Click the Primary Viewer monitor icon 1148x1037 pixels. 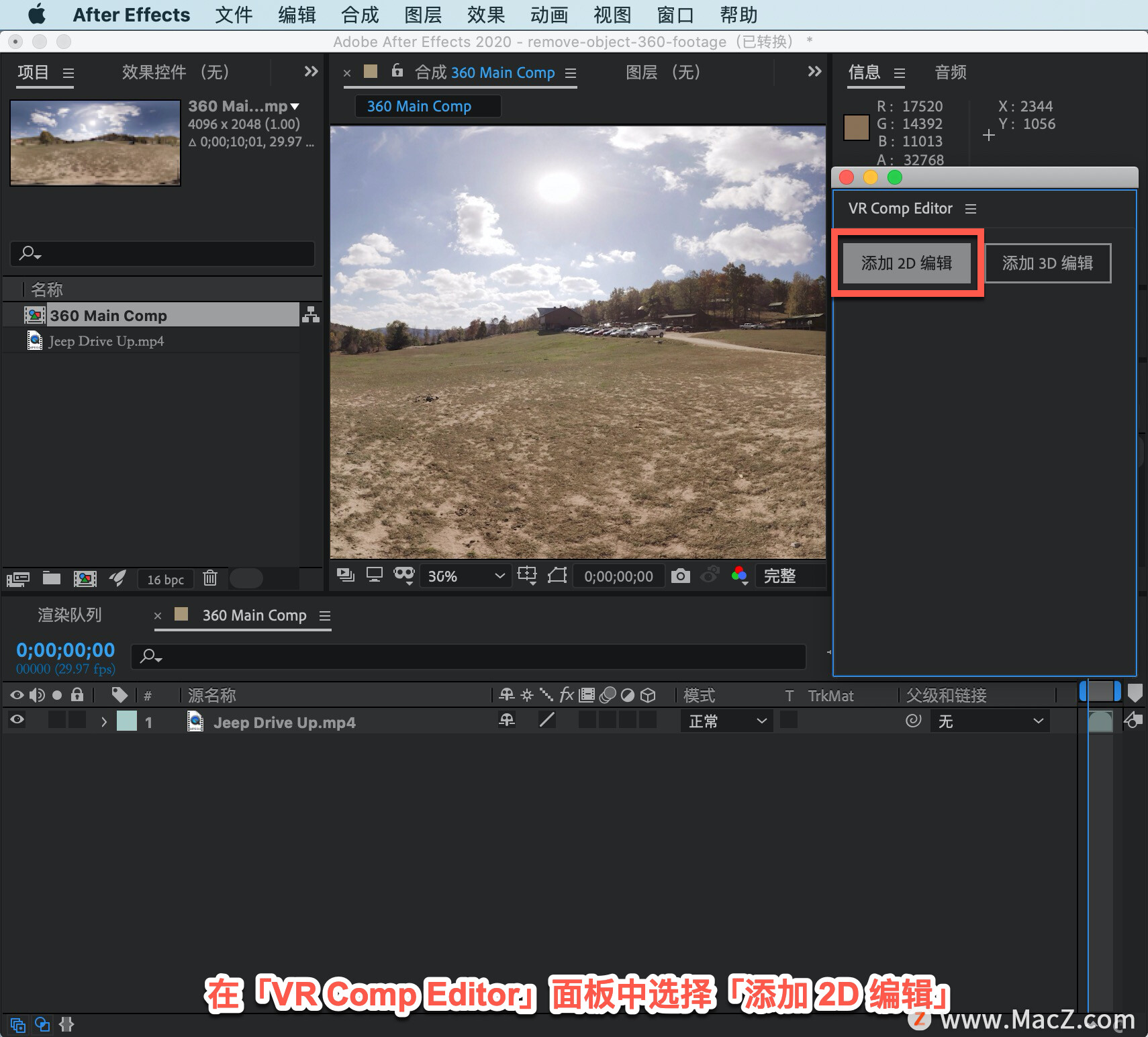[375, 575]
